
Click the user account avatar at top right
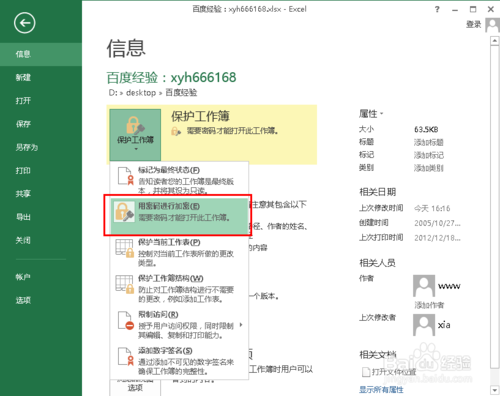(x=492, y=25)
